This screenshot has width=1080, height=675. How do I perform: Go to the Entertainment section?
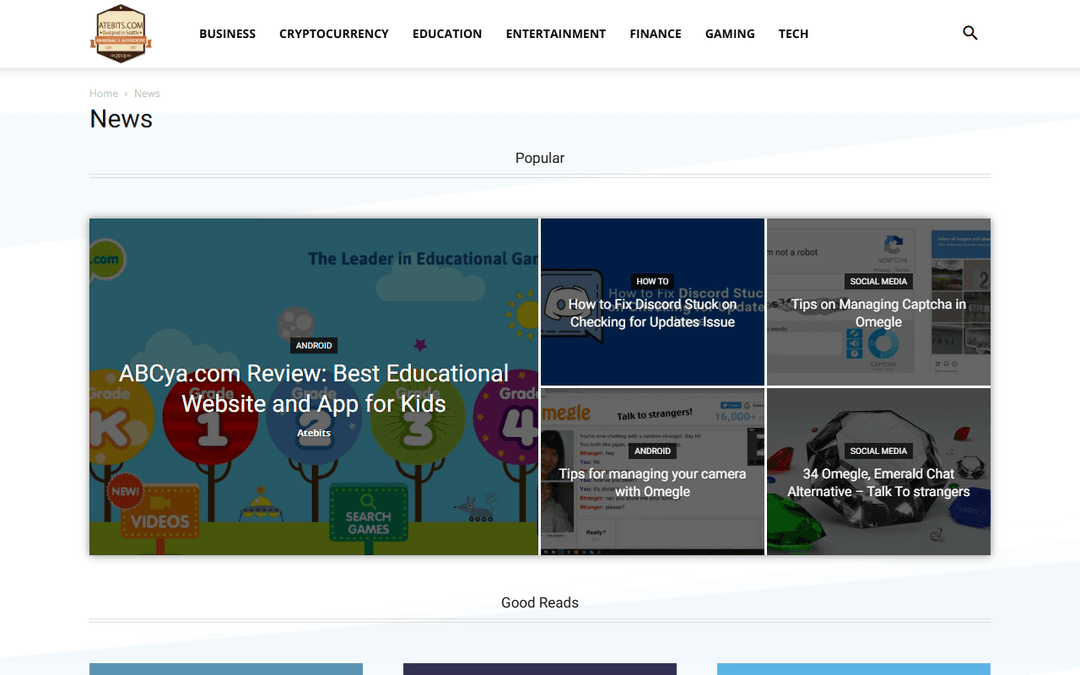(556, 34)
